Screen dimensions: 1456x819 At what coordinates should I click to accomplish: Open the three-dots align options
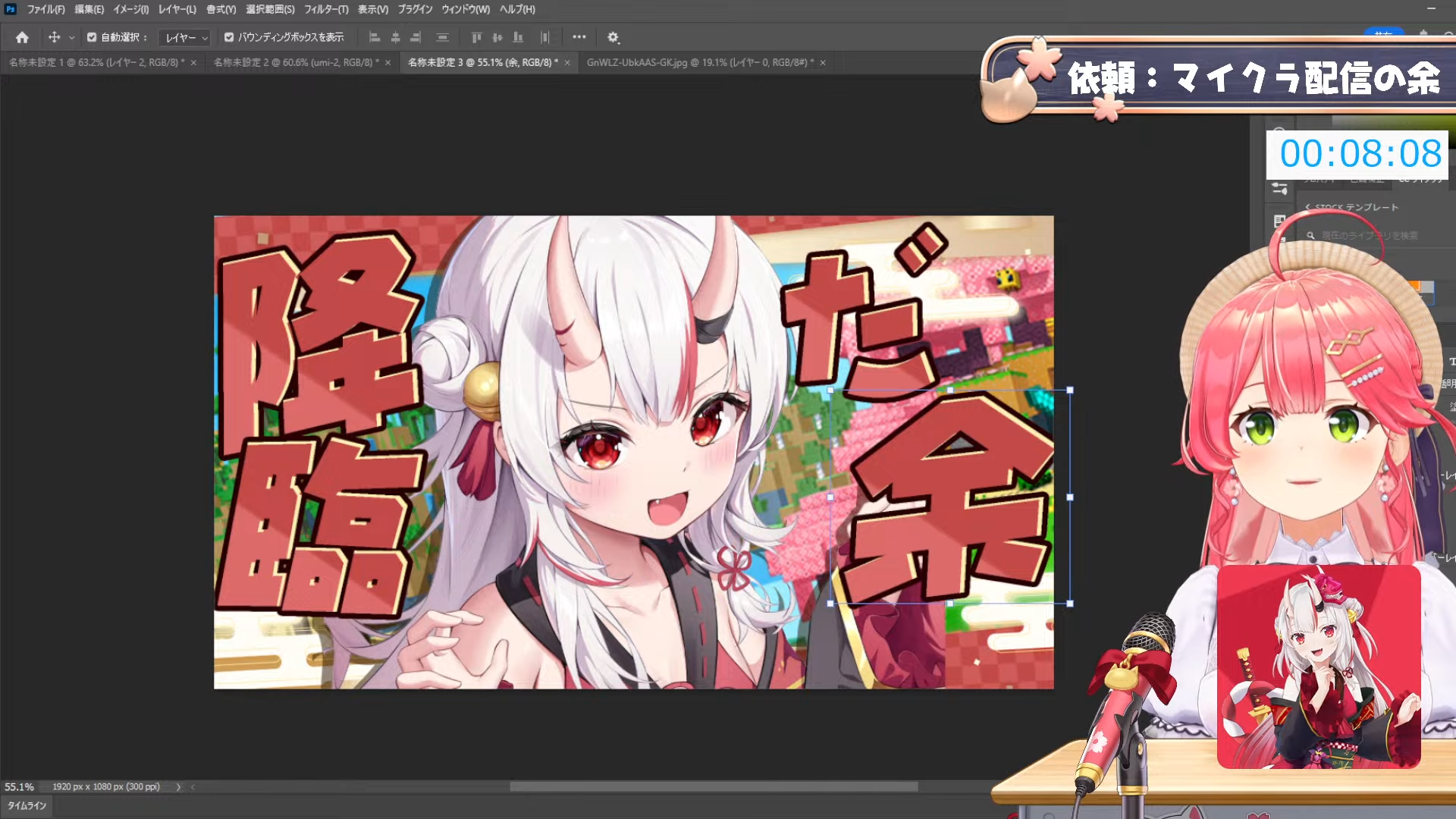(579, 36)
